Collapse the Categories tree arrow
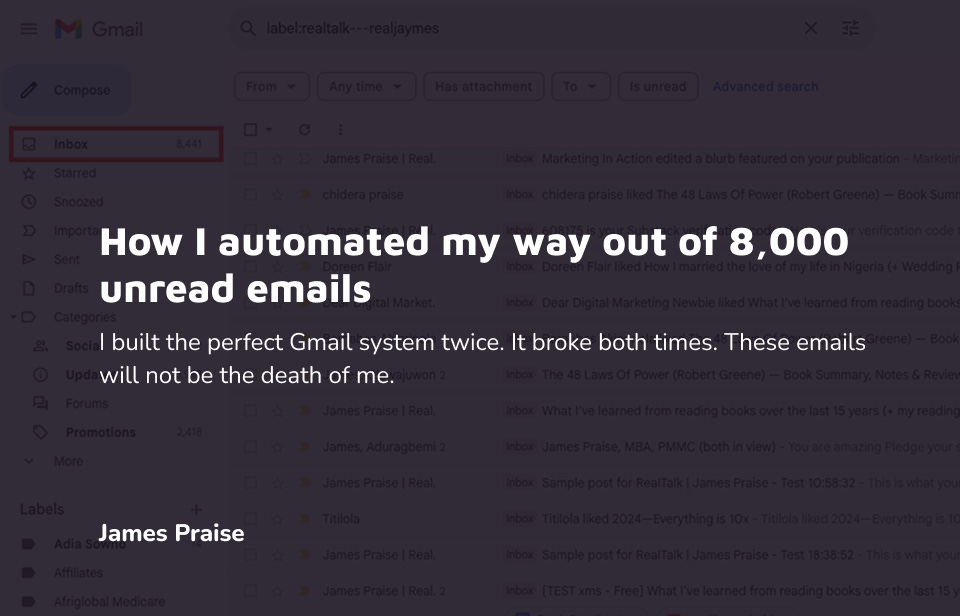Screen dimensions: 960x616 [13, 317]
